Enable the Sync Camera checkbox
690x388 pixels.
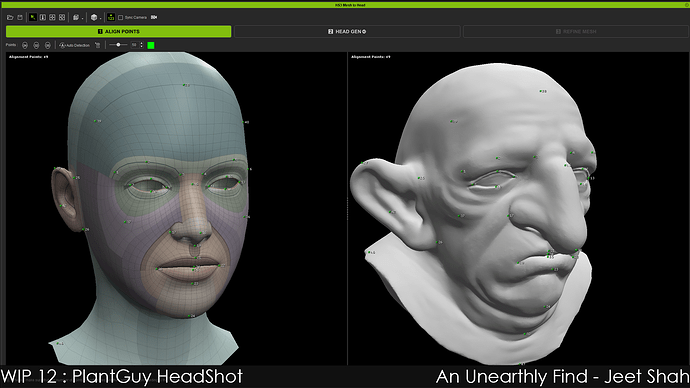click(x=121, y=18)
